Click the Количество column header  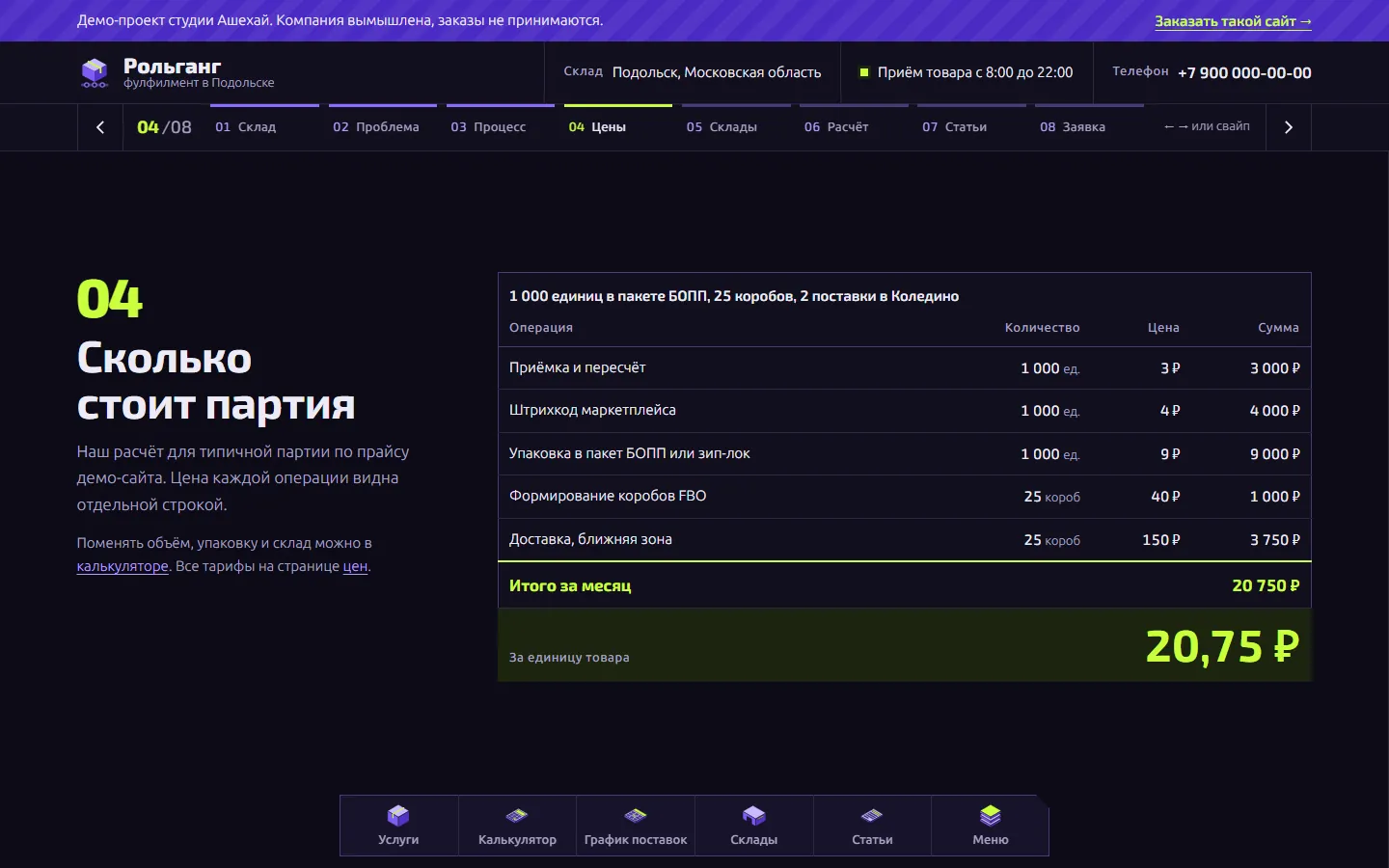pyautogui.click(x=1042, y=328)
